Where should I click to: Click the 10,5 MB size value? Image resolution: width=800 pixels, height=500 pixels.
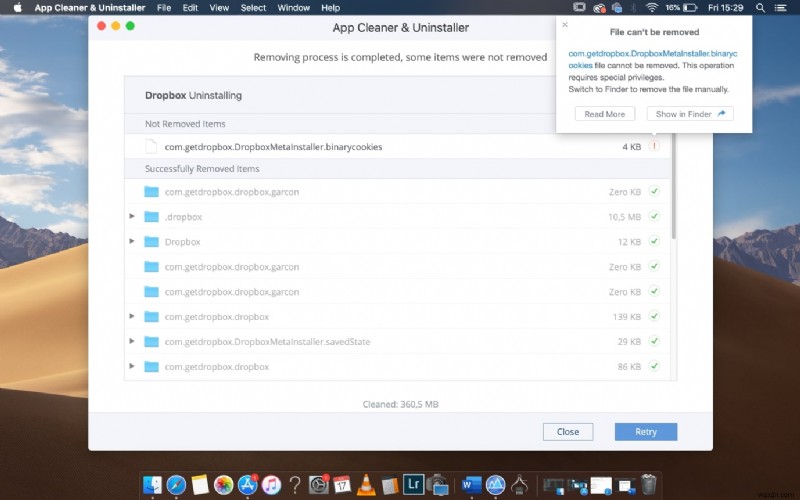(x=624, y=217)
